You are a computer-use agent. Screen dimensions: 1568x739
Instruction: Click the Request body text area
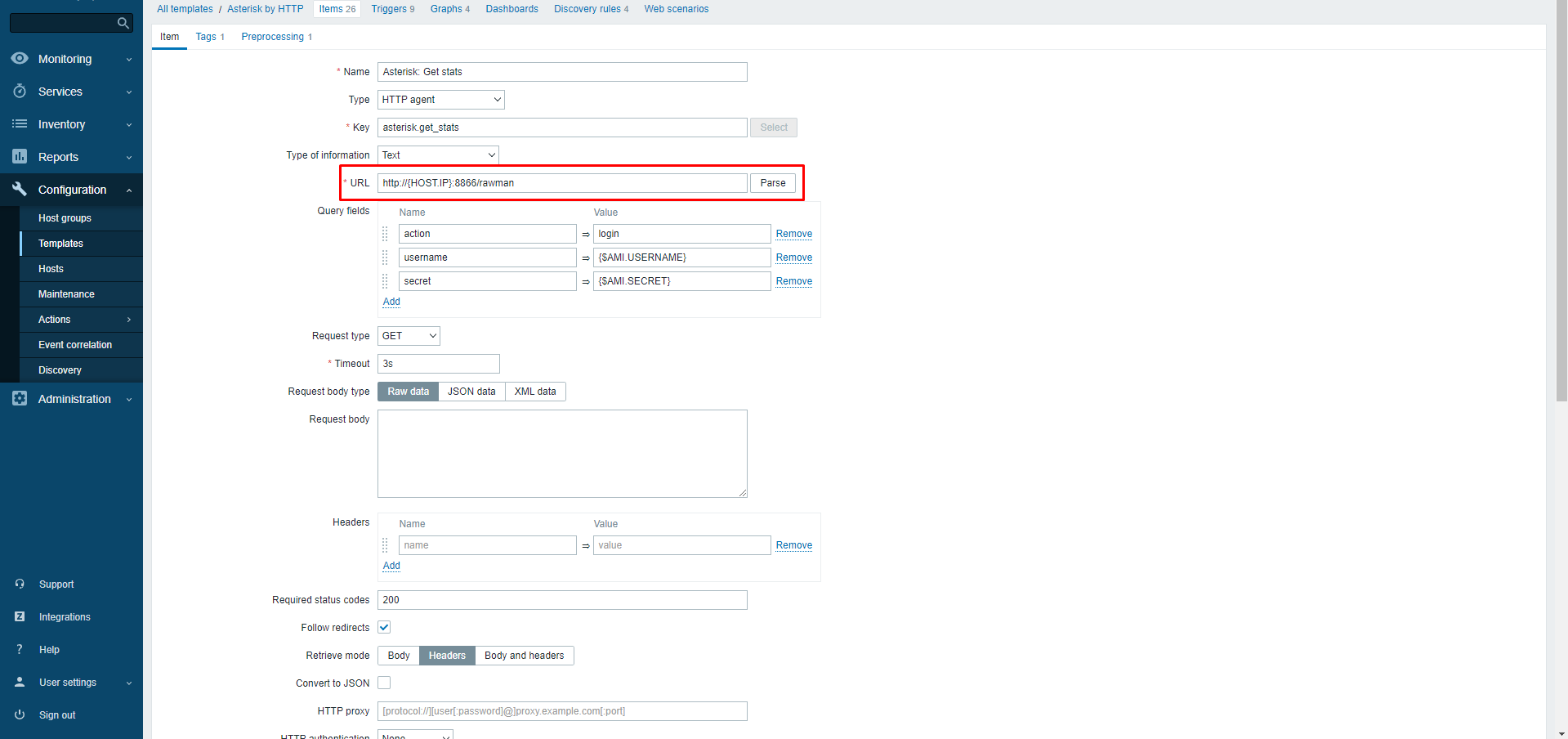point(562,454)
